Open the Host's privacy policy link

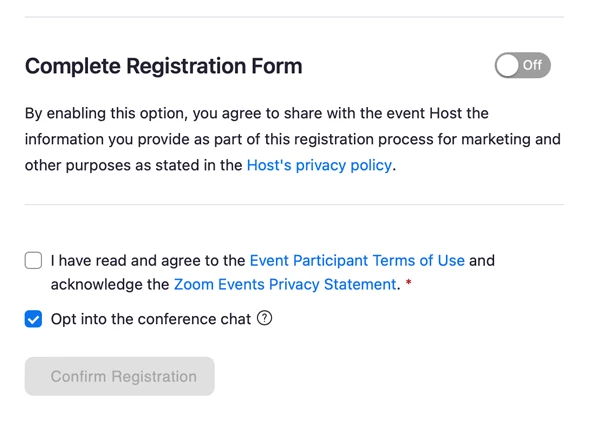click(319, 166)
